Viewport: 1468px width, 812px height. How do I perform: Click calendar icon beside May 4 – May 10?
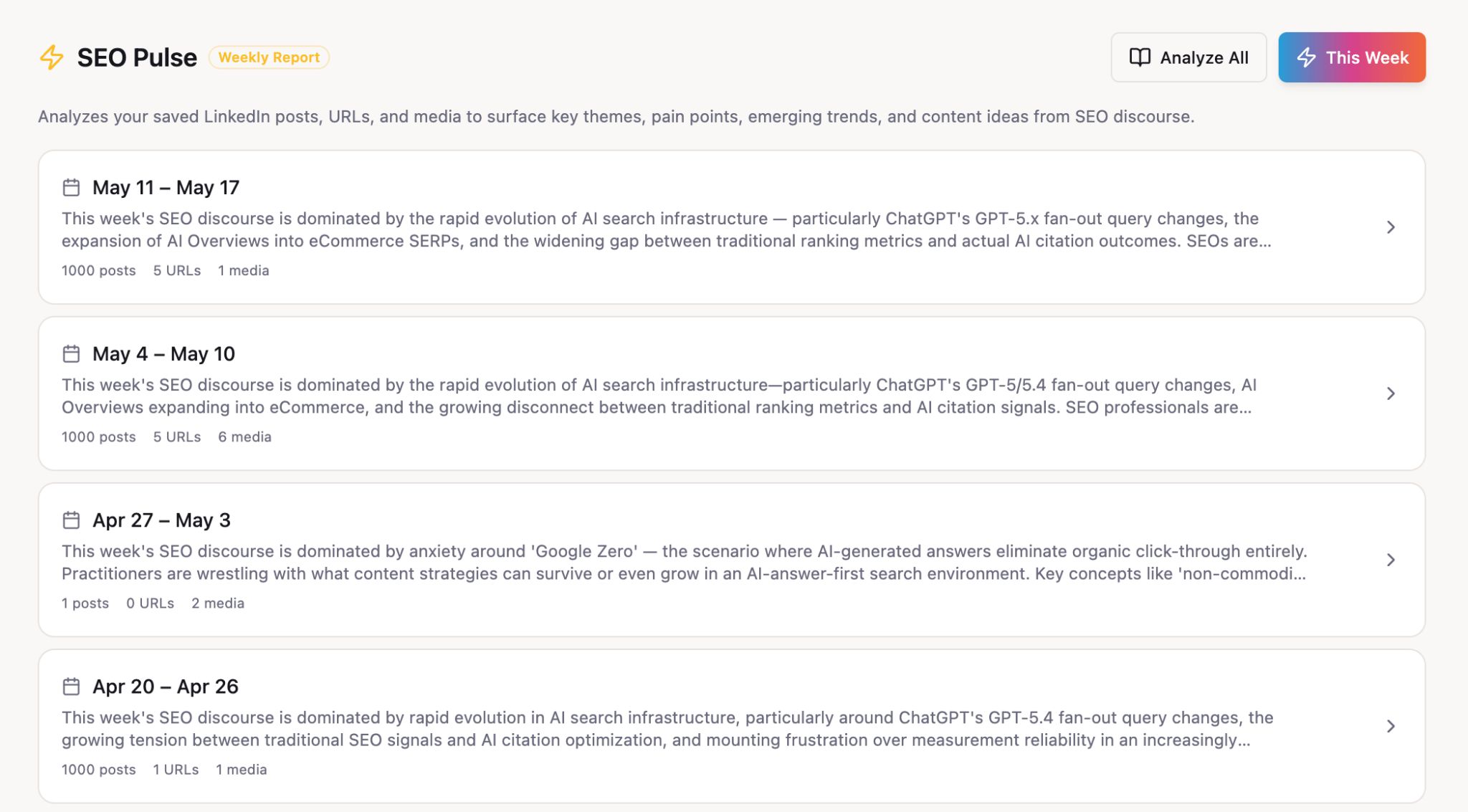pyautogui.click(x=71, y=354)
